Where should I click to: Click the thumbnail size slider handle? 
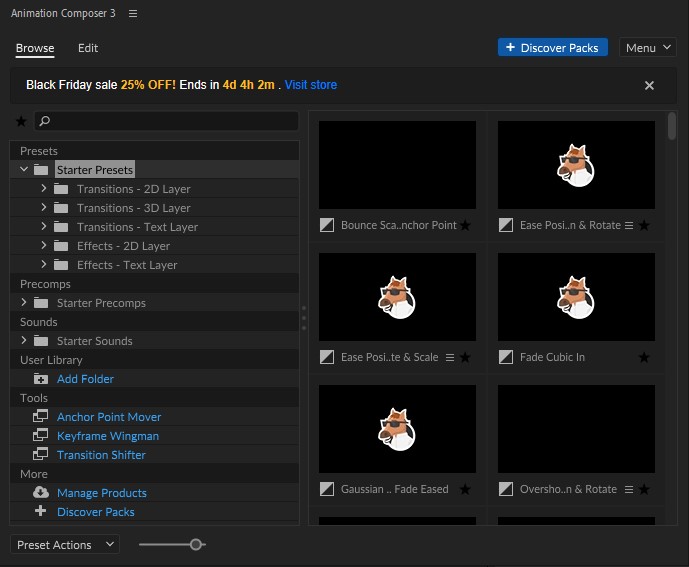coord(196,545)
